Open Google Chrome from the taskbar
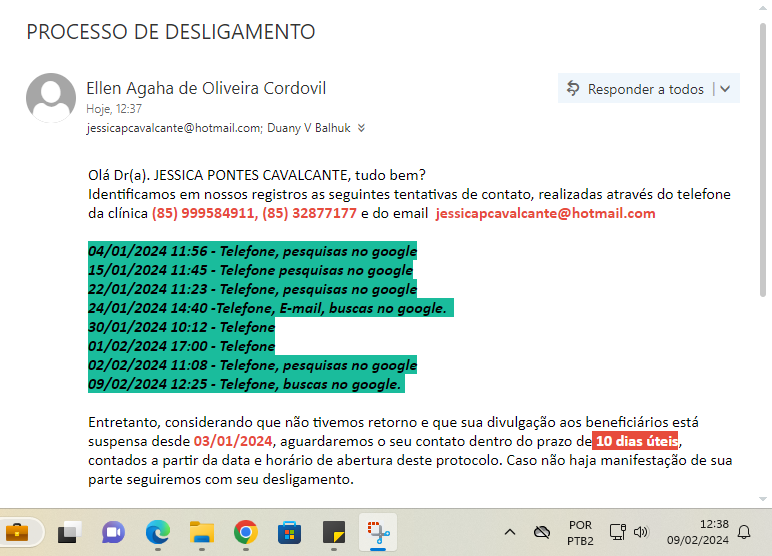Image resolution: width=772 pixels, height=556 pixels. [246, 531]
